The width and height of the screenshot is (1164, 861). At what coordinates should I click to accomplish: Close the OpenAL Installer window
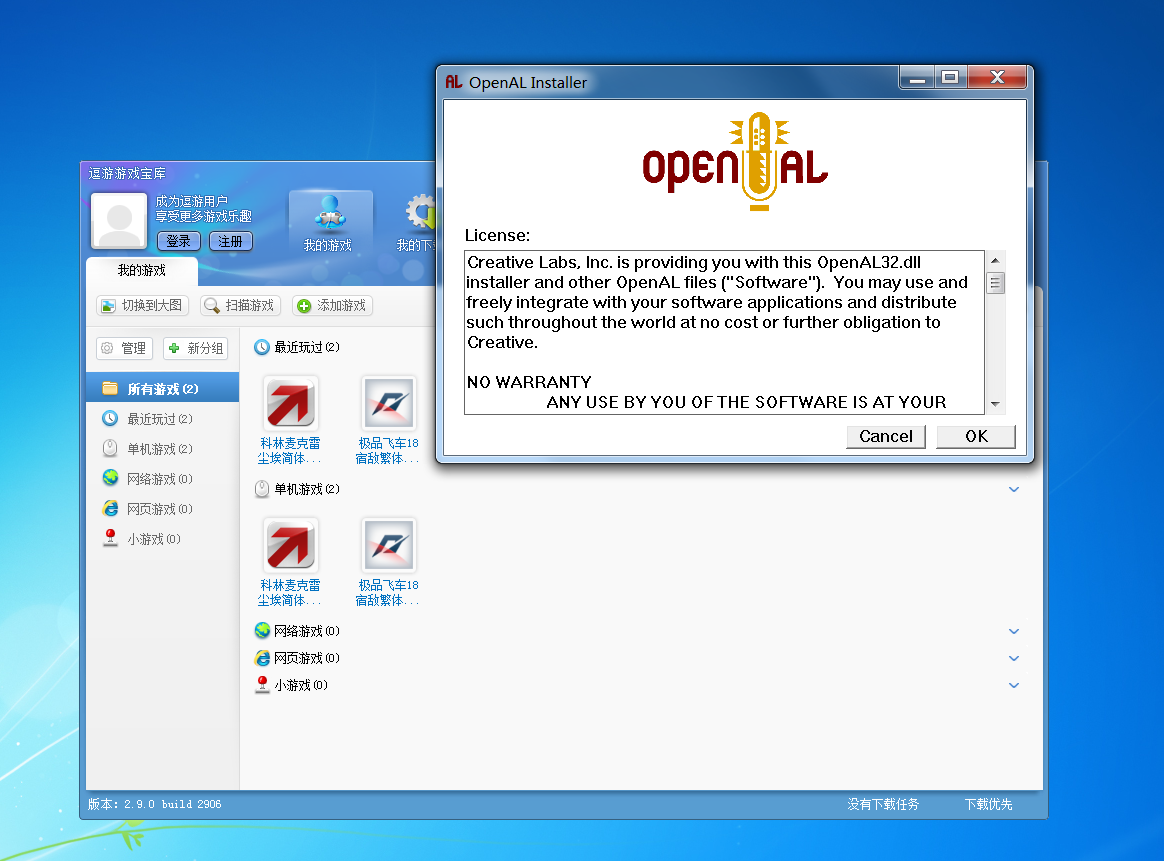997,77
